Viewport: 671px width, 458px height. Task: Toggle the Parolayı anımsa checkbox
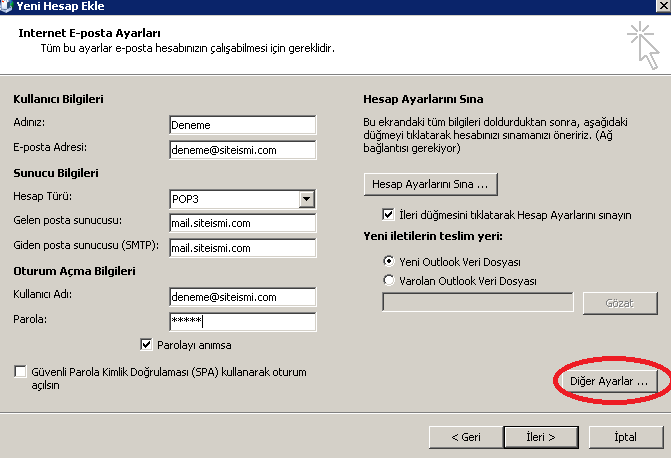pos(146,345)
